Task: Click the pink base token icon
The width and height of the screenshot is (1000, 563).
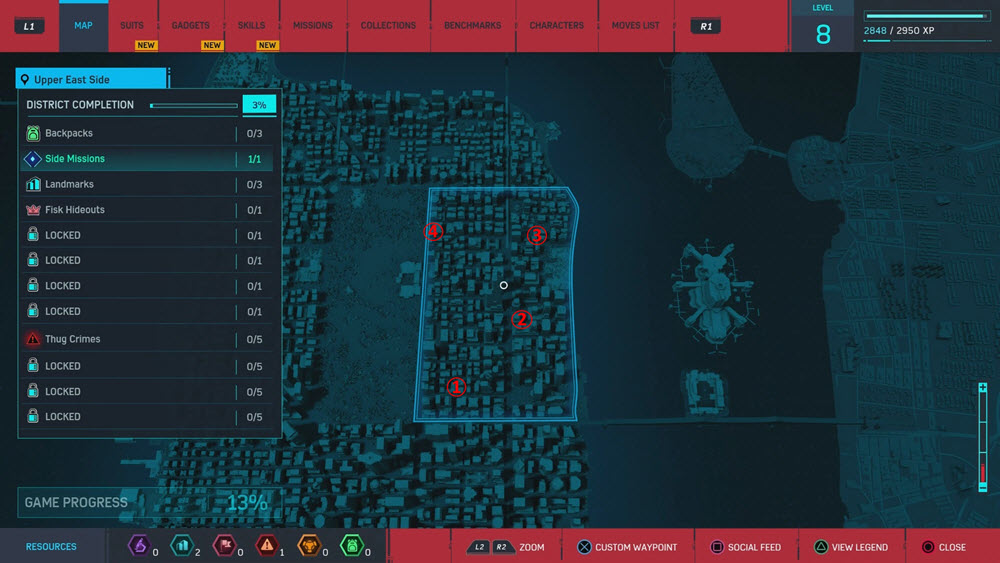Action: pyautogui.click(x=224, y=546)
